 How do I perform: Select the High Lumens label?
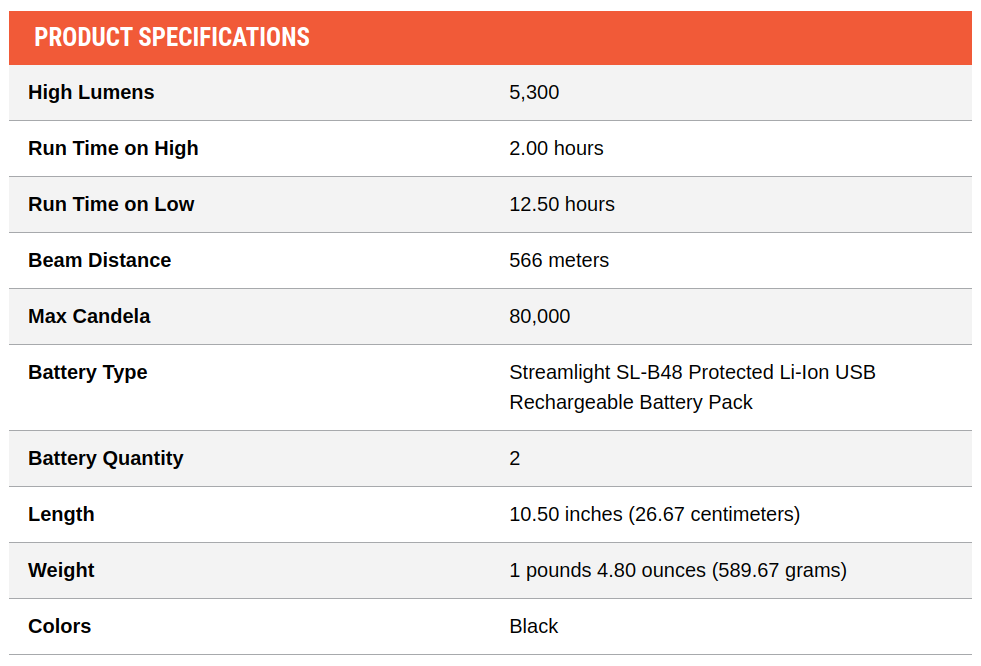click(x=91, y=92)
